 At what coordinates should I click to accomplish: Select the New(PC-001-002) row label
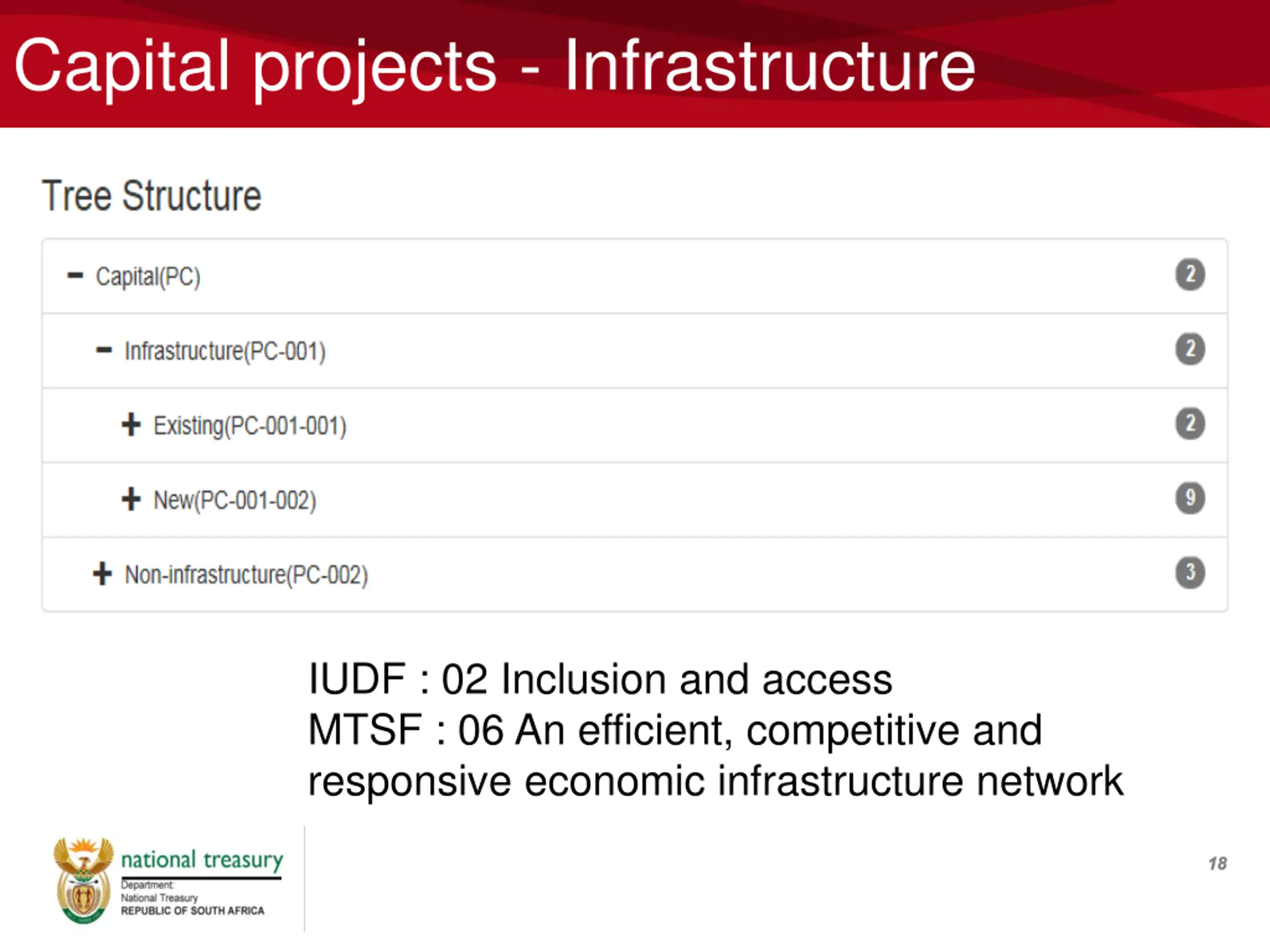[x=235, y=501]
